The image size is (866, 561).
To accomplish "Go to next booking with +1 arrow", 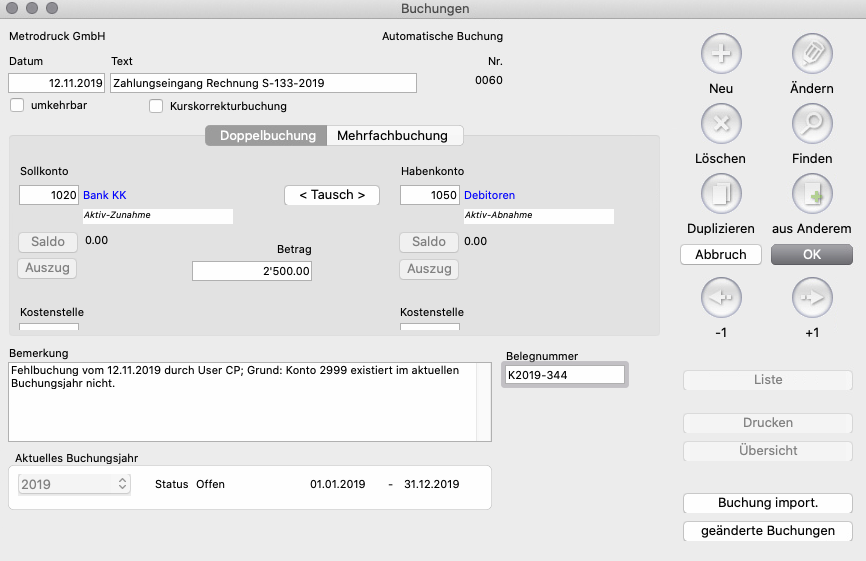I will tap(812, 297).
